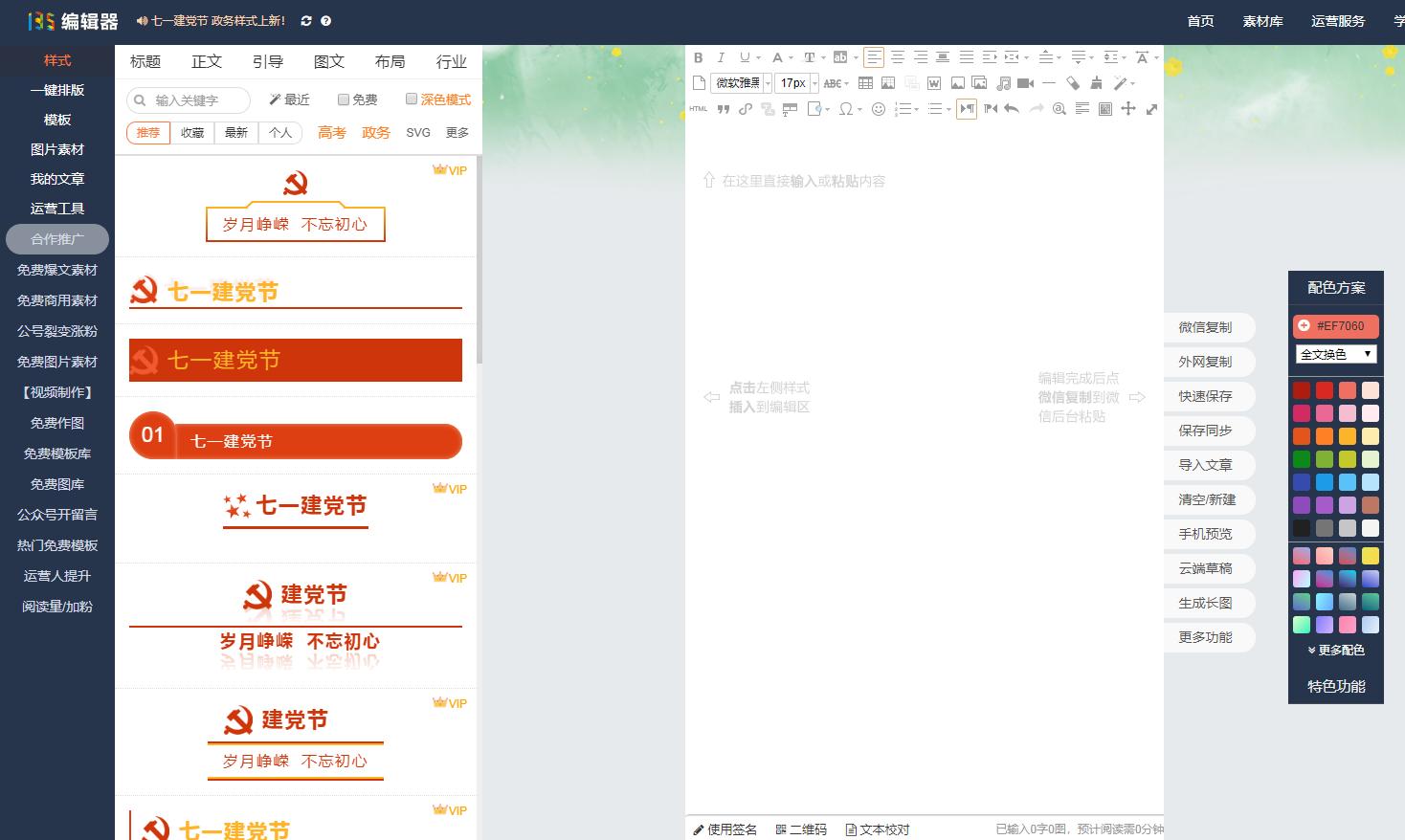Open the insert hyperlink tool
This screenshot has height=840, width=1405.
point(746,108)
